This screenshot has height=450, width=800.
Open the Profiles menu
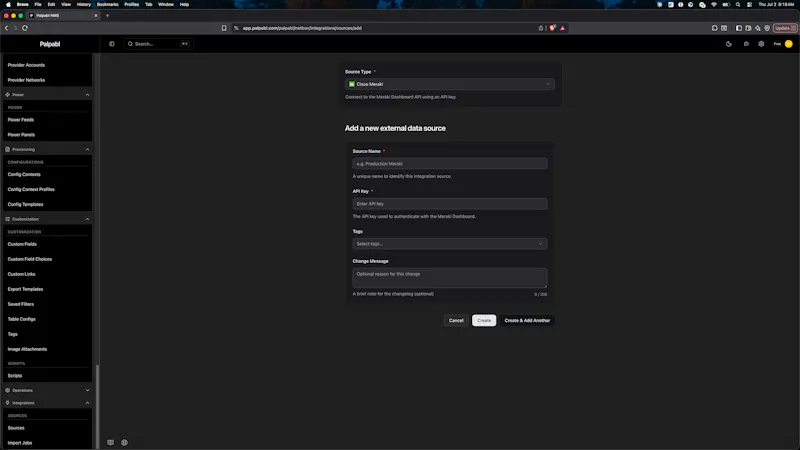[132, 5]
